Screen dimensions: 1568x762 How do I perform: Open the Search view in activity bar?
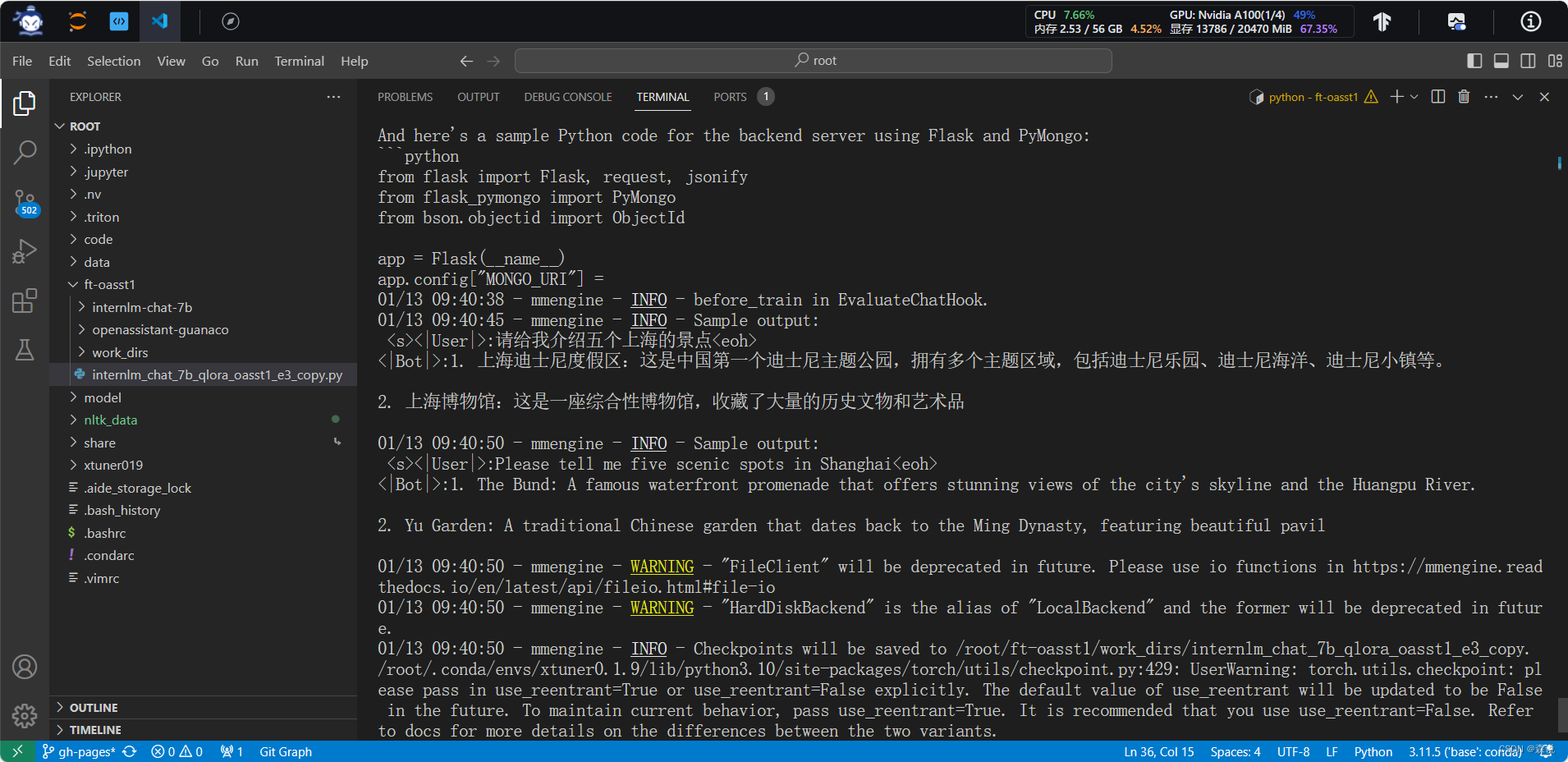pyautogui.click(x=25, y=152)
